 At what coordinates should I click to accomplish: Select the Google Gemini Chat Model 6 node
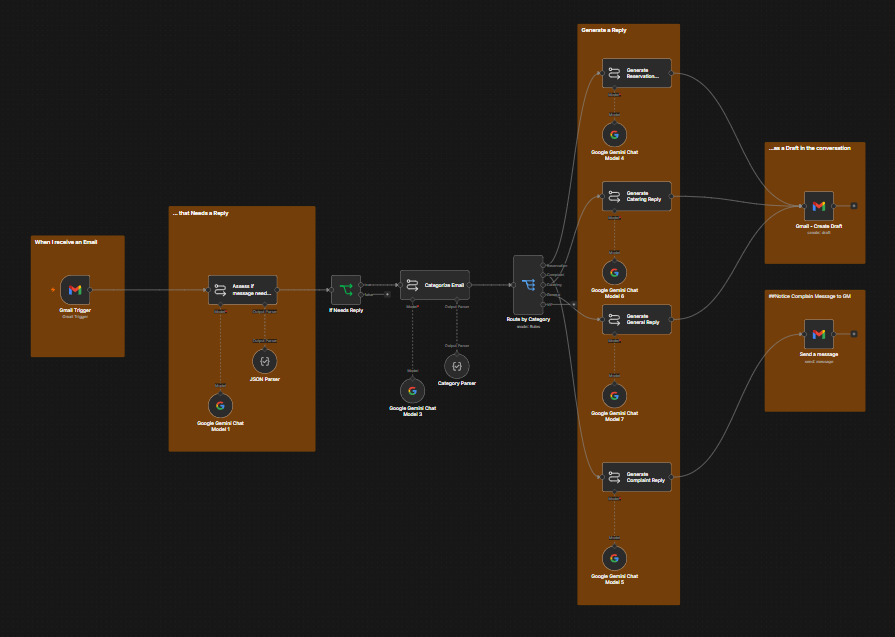[614, 273]
